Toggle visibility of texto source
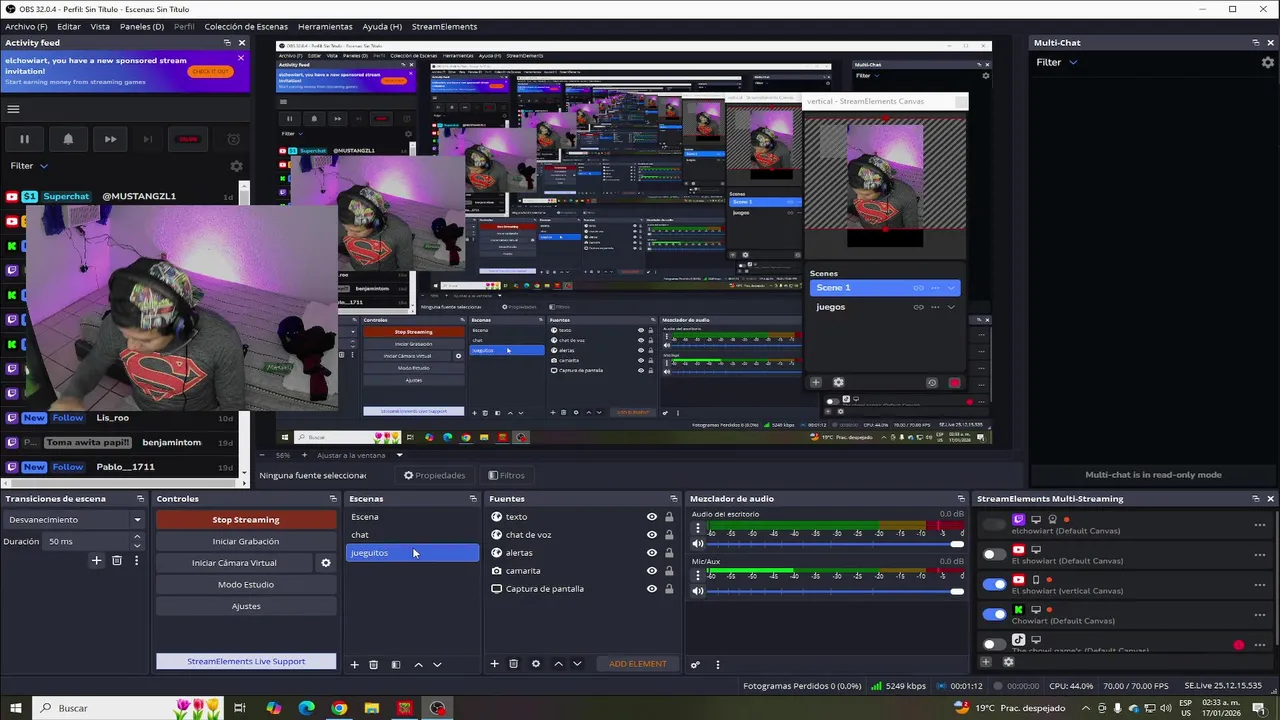 652,517
